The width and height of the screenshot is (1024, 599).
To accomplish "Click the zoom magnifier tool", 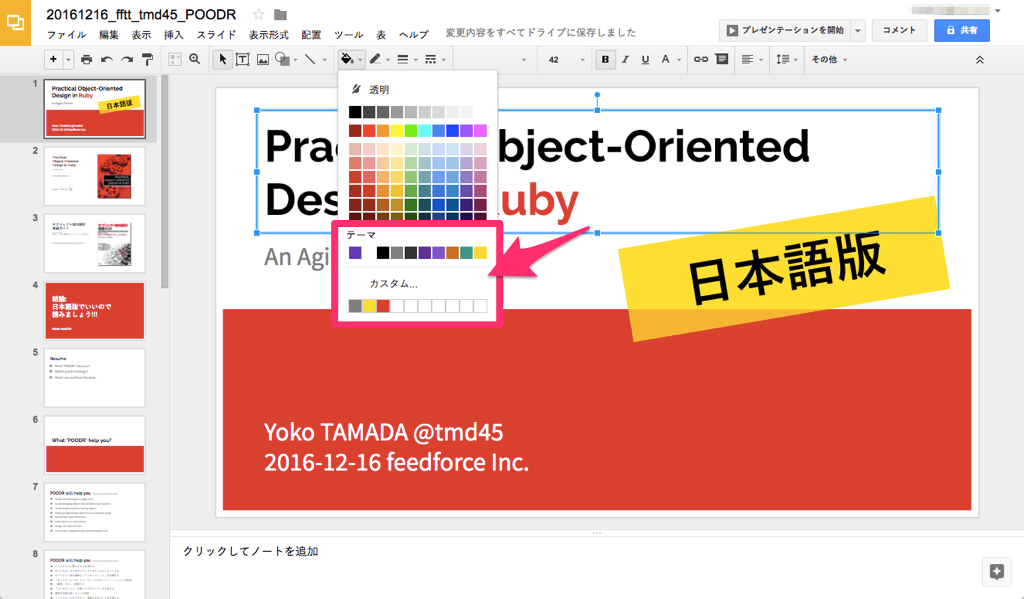I will coord(195,59).
